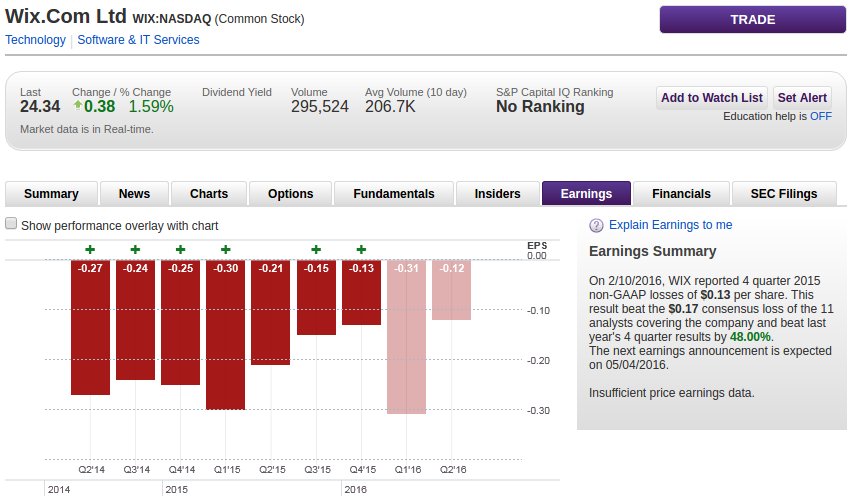Click the Q1'16 axis label
The image size is (855, 503).
[408, 469]
